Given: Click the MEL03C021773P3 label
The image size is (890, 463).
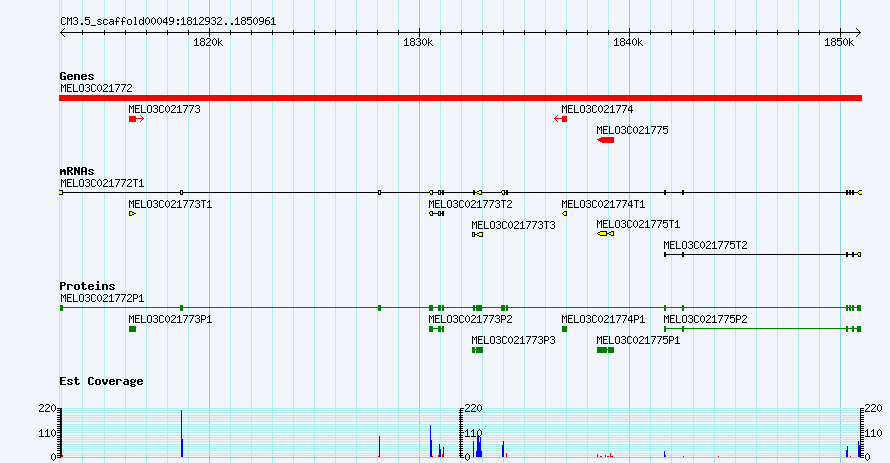Looking at the screenshot, I should click(x=513, y=340).
